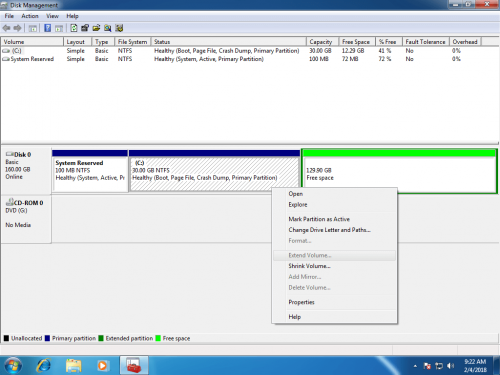The image size is (500, 375).
Task: Click the magnifier search toolbar icon
Action: click(x=107, y=28)
